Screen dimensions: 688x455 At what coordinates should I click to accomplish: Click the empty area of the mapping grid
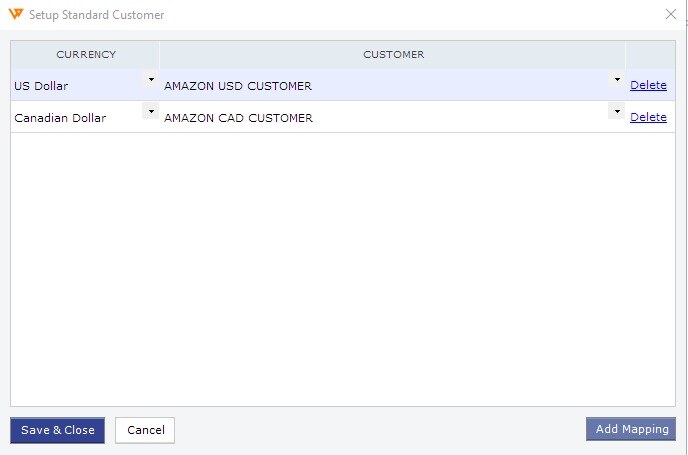(343, 269)
